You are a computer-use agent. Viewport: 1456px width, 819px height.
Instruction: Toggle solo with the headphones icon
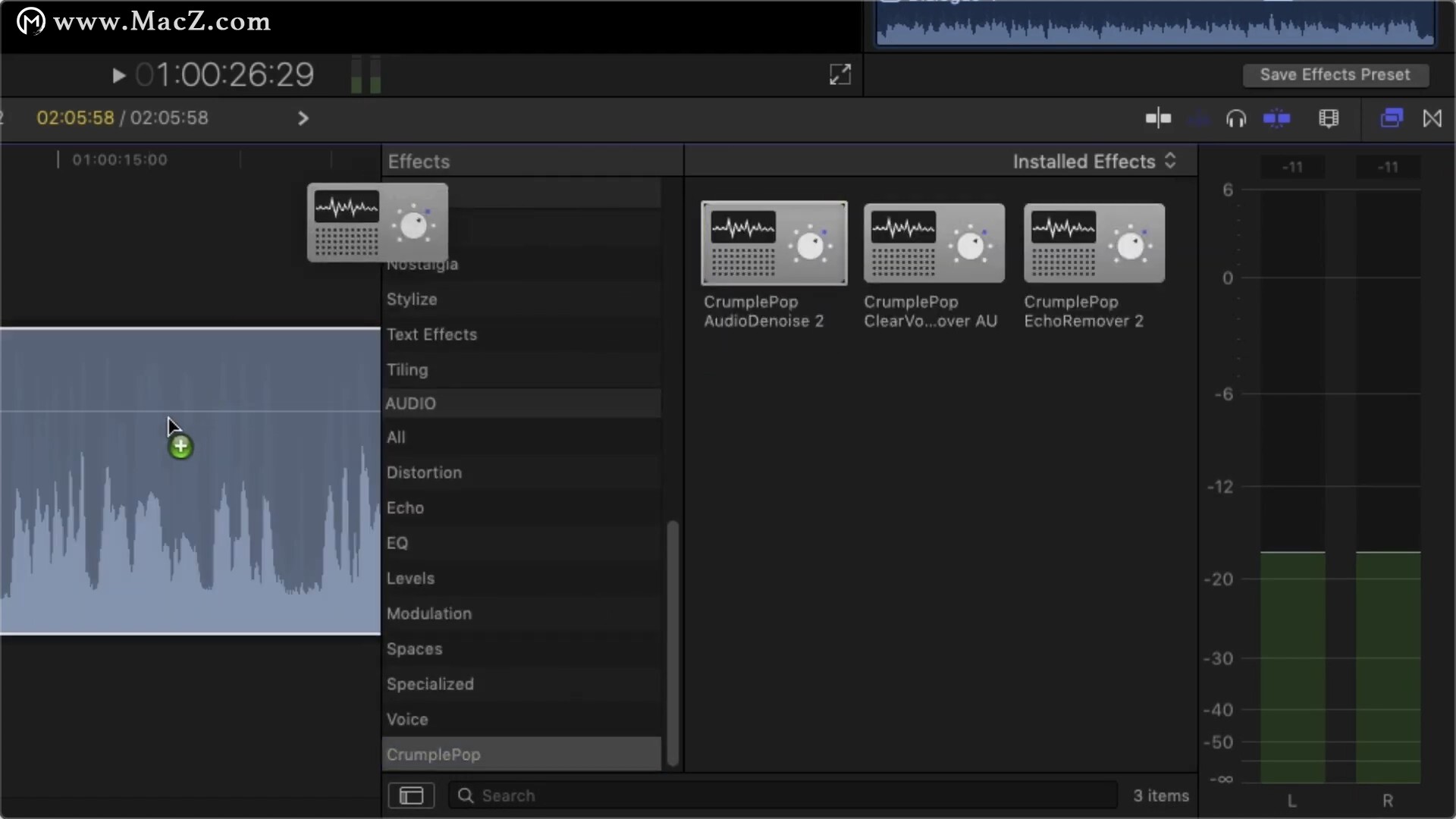tap(1236, 118)
